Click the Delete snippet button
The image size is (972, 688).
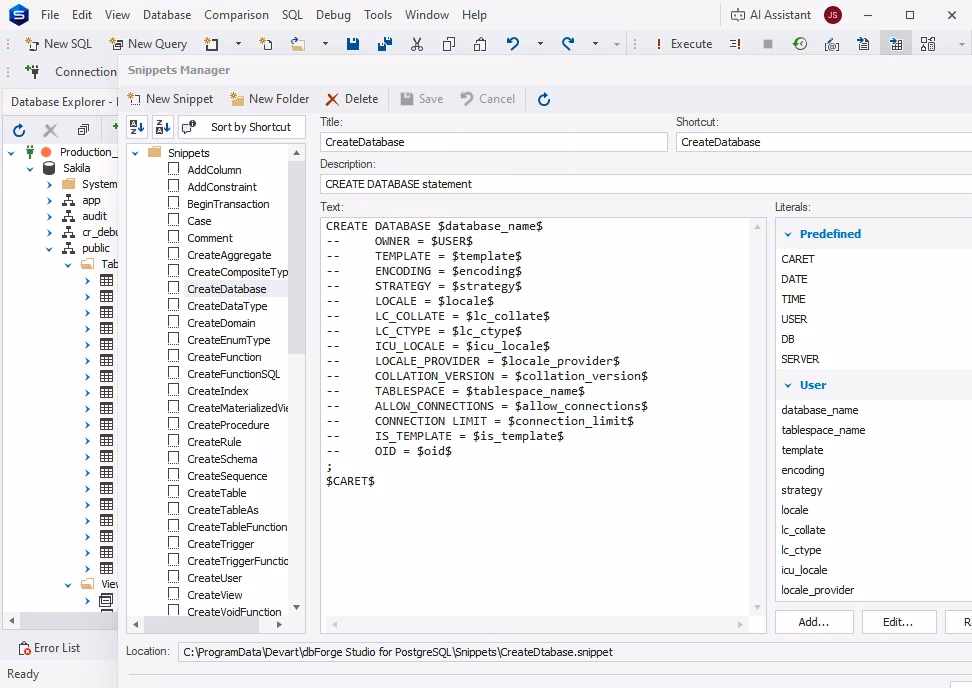(352, 99)
